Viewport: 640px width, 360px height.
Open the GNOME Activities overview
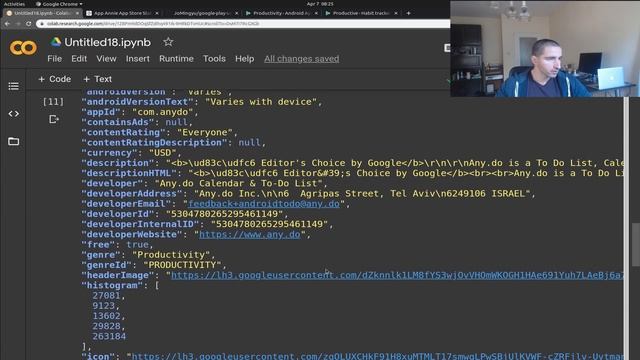(x=14, y=4)
